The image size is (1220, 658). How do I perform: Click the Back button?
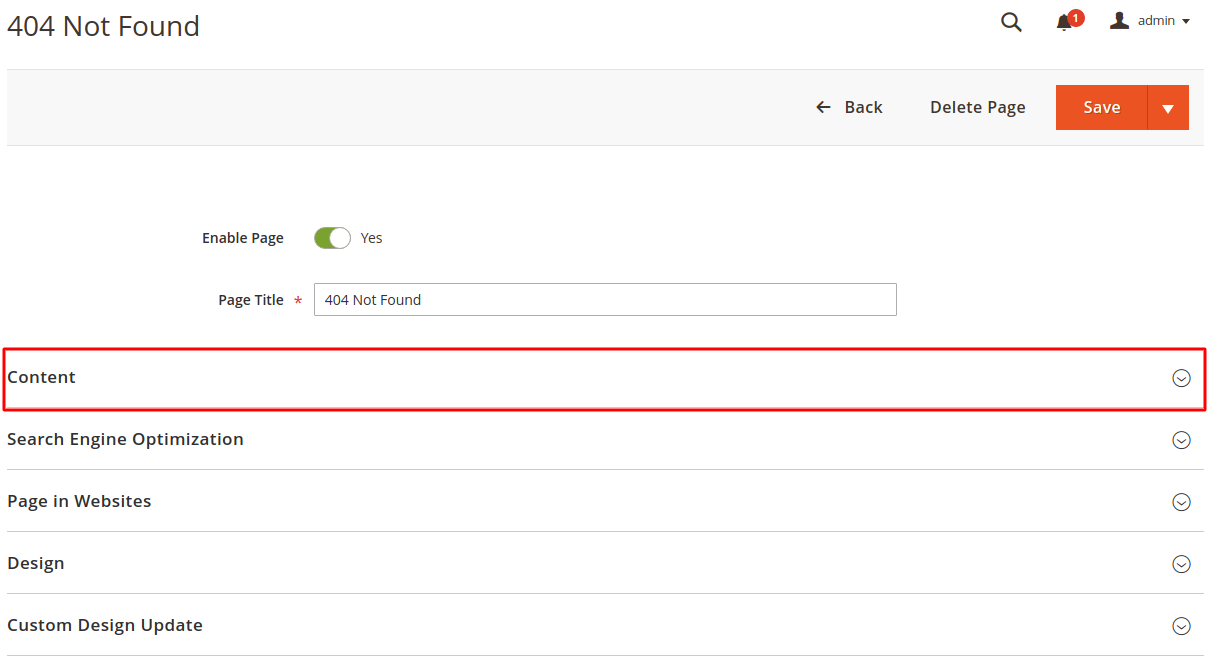coord(849,107)
